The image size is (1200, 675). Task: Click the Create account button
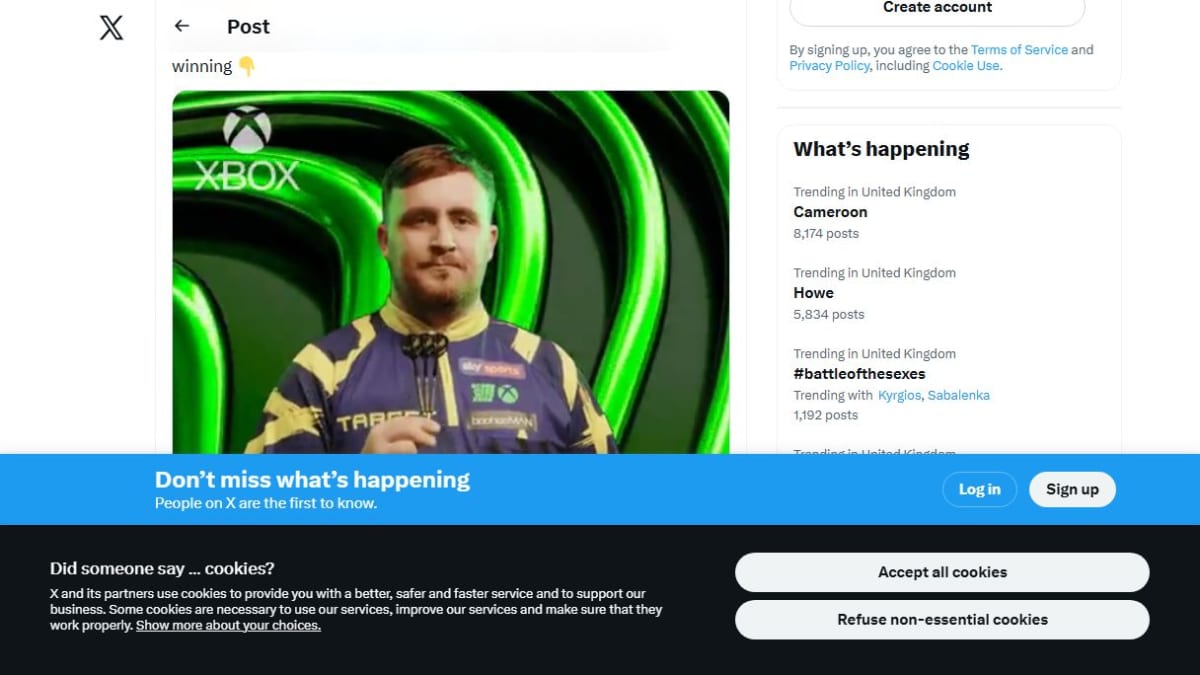click(x=937, y=9)
